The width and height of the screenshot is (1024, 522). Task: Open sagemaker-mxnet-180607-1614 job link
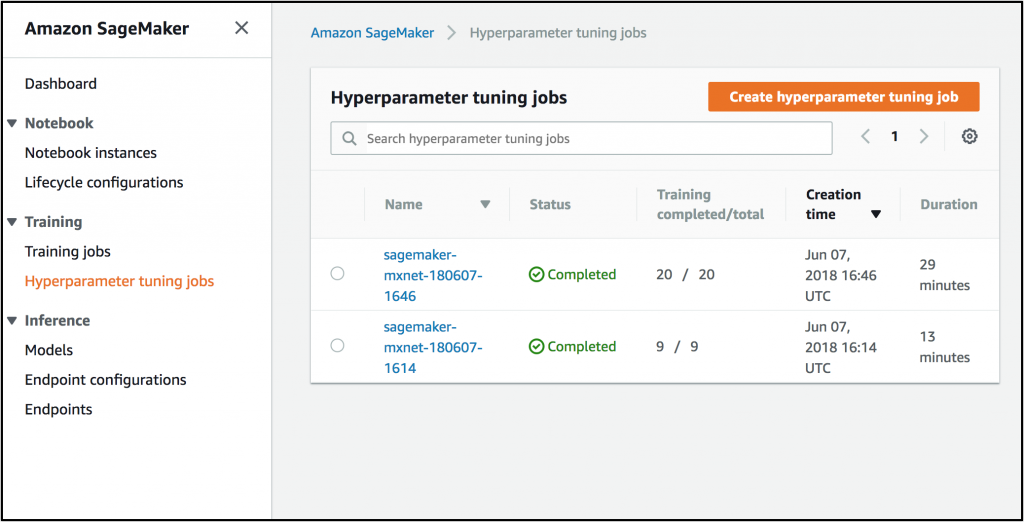click(432, 348)
